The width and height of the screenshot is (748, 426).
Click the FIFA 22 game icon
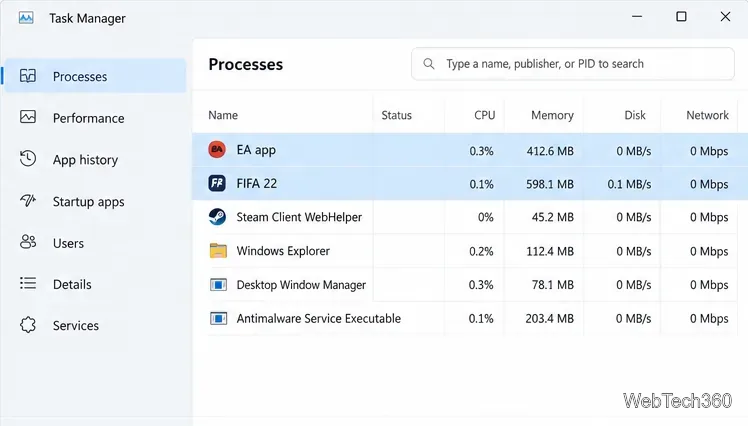coord(217,183)
